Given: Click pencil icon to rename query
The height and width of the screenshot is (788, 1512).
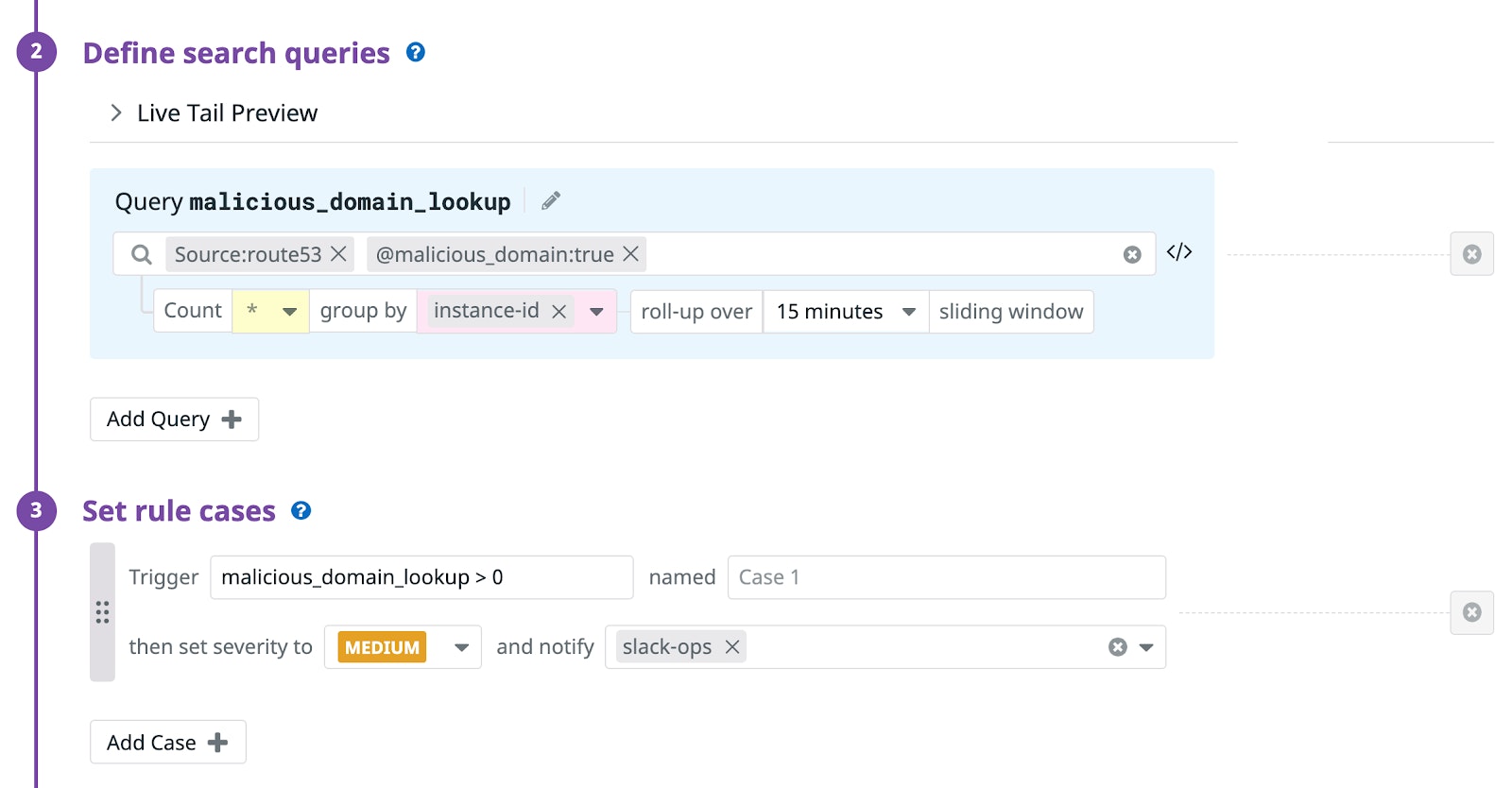Looking at the screenshot, I should pos(551,201).
